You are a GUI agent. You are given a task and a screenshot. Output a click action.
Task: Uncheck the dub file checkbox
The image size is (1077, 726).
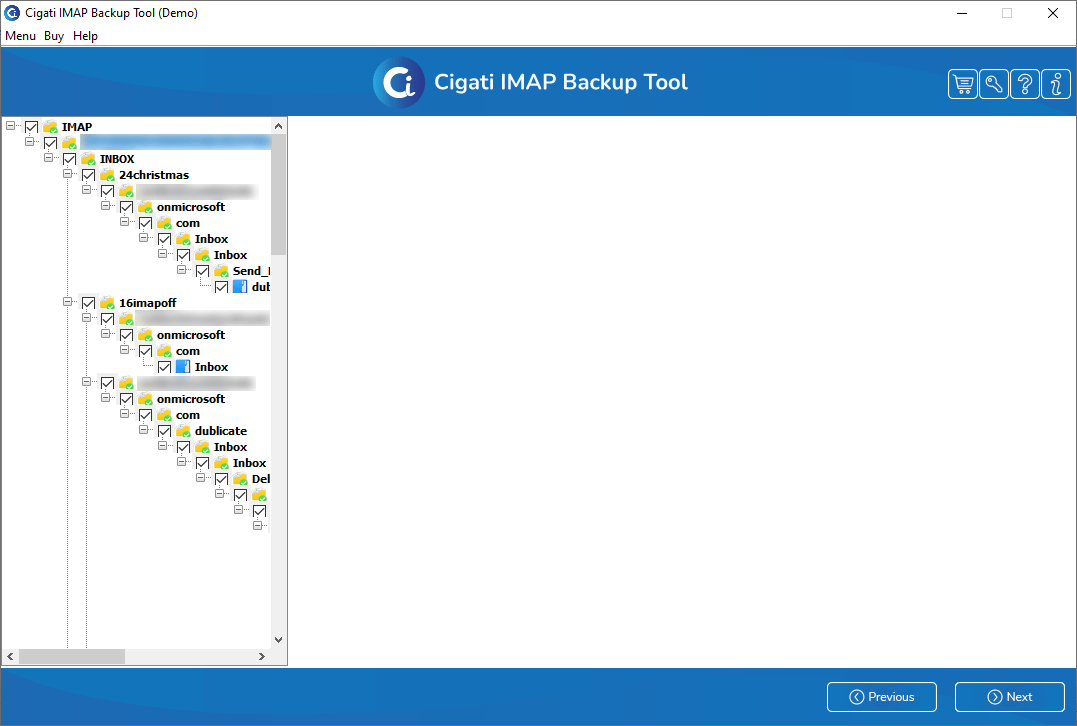coord(221,287)
